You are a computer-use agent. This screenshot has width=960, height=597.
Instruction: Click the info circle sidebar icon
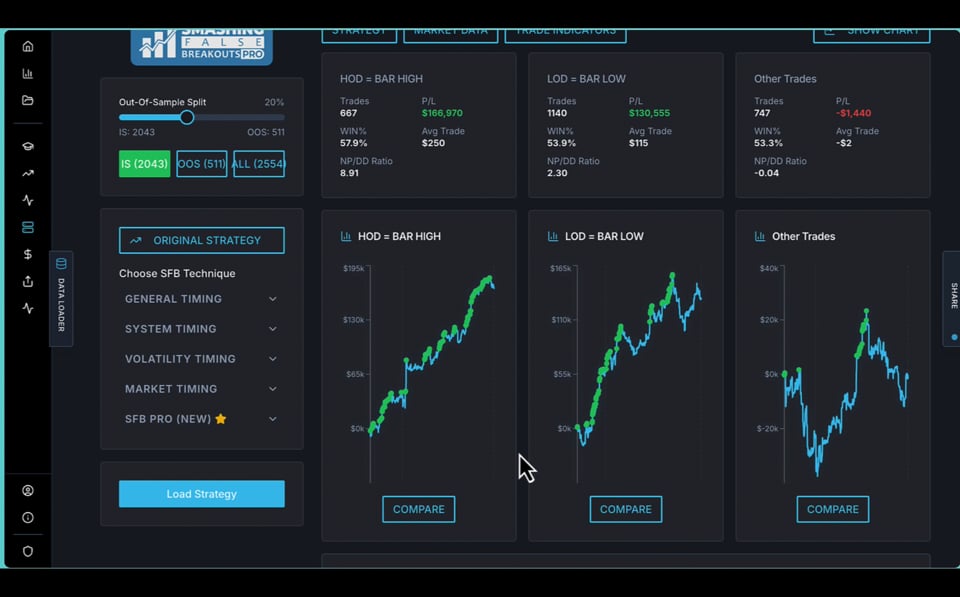pos(28,517)
